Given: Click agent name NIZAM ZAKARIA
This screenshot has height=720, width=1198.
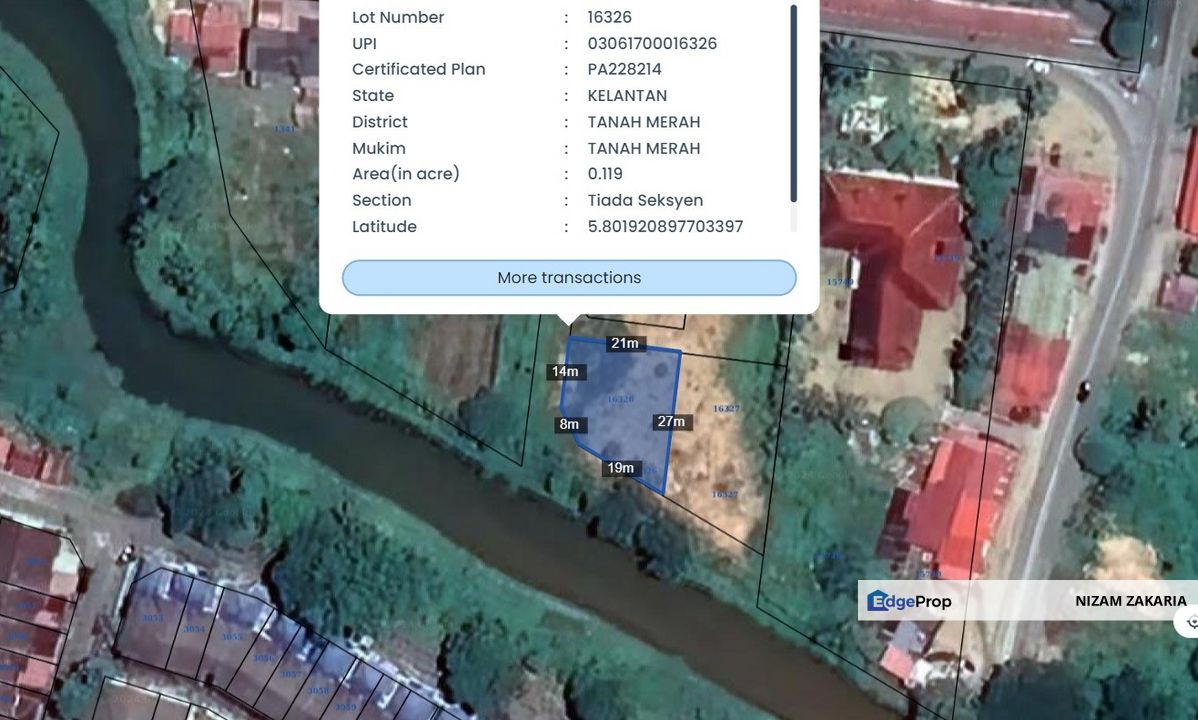Looking at the screenshot, I should (1130, 601).
